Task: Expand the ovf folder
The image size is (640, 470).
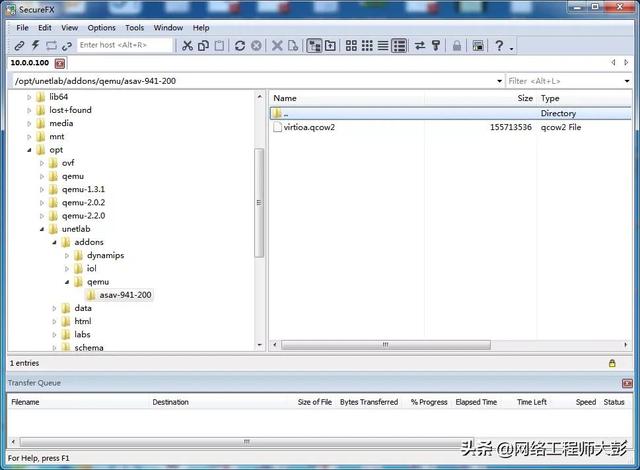Action: click(42, 163)
